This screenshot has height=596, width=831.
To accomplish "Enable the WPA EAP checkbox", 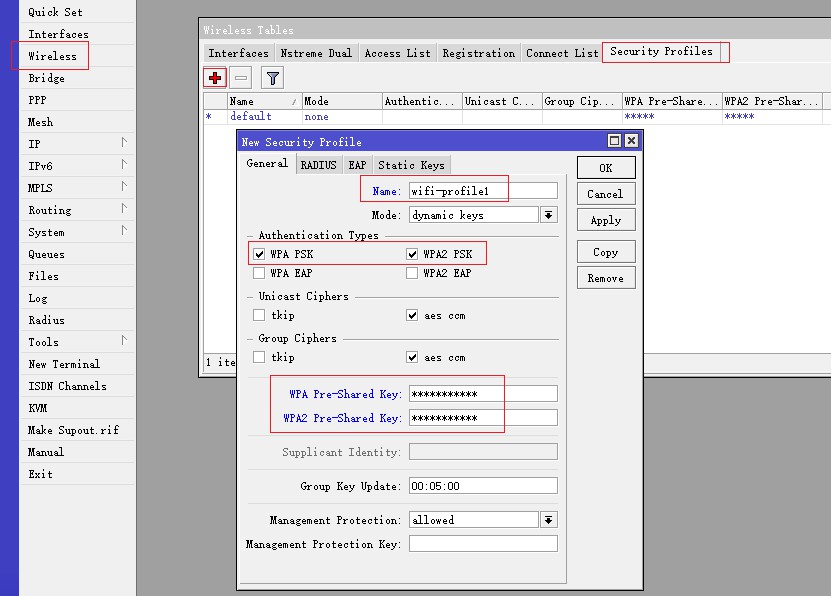I will point(260,273).
